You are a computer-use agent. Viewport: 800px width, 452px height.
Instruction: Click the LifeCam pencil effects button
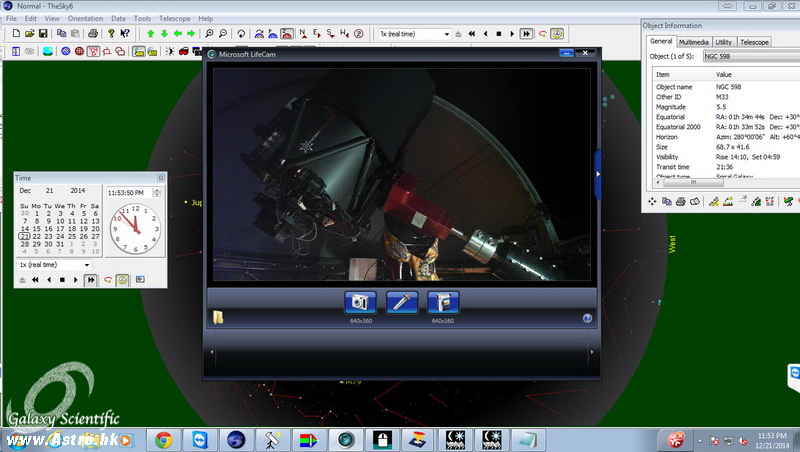coord(401,302)
